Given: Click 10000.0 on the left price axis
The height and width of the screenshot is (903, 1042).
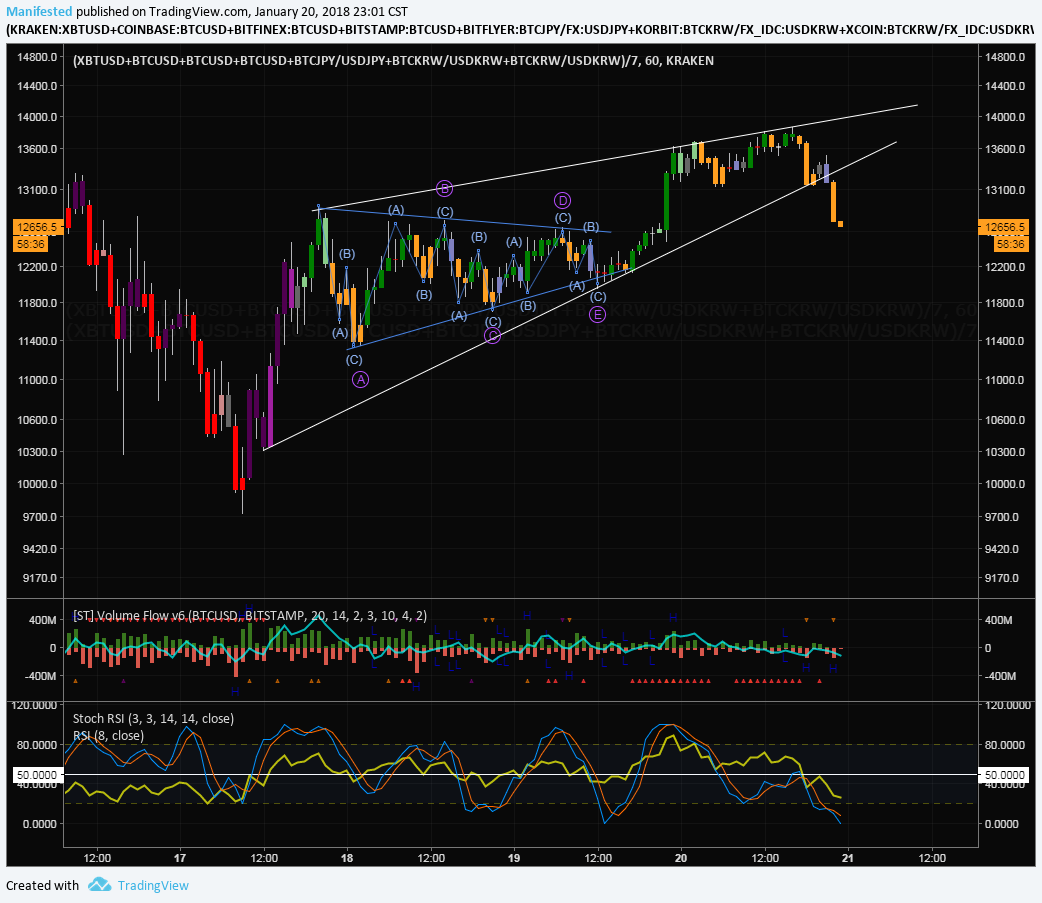Looking at the screenshot, I should [x=37, y=484].
